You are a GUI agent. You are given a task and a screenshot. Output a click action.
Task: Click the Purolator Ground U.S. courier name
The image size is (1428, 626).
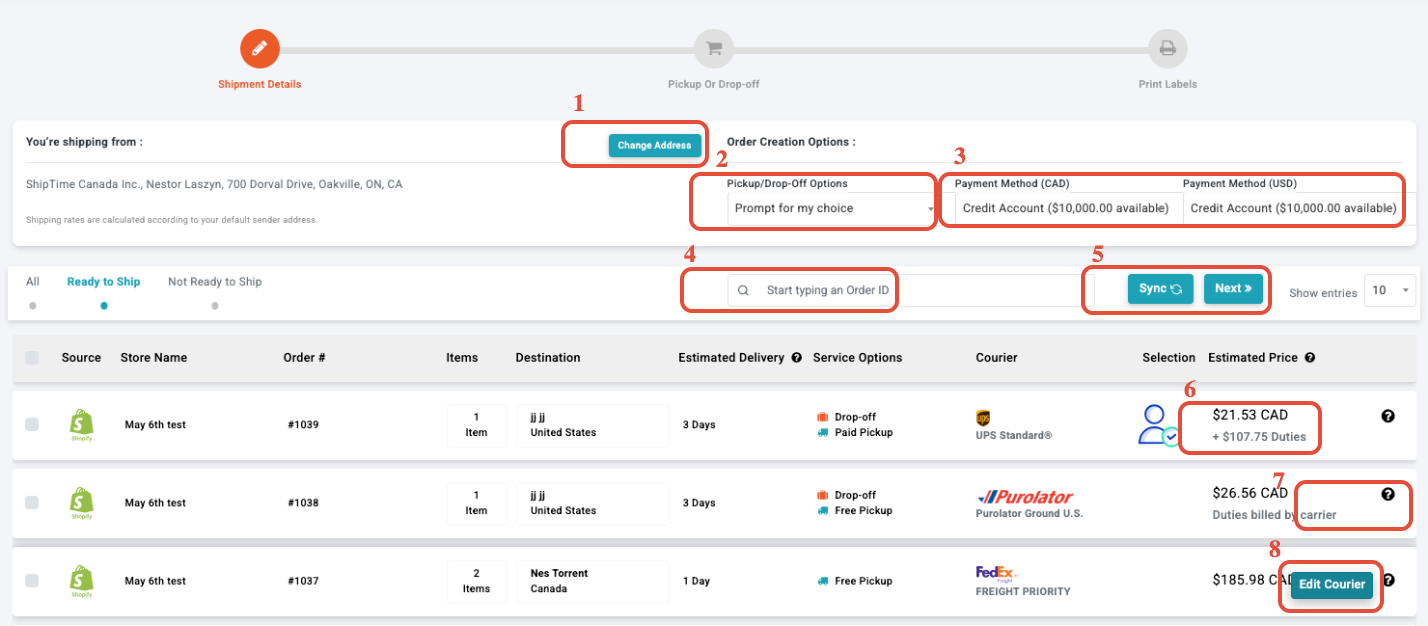point(1029,513)
